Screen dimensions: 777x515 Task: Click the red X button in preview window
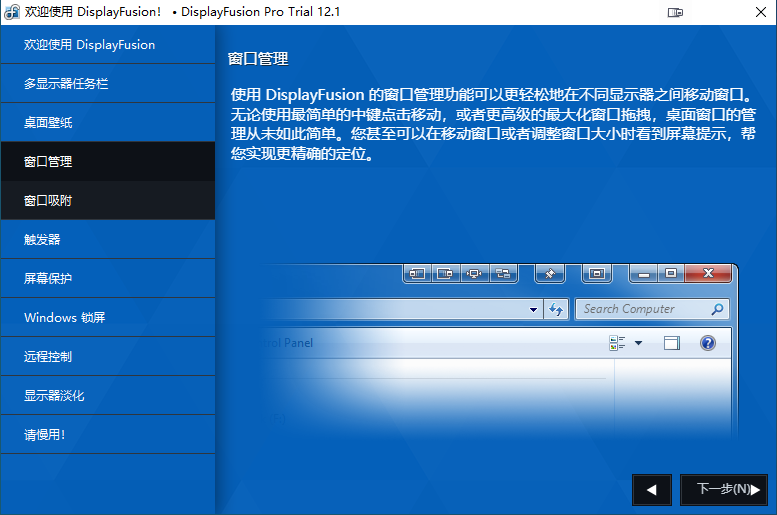coord(708,273)
